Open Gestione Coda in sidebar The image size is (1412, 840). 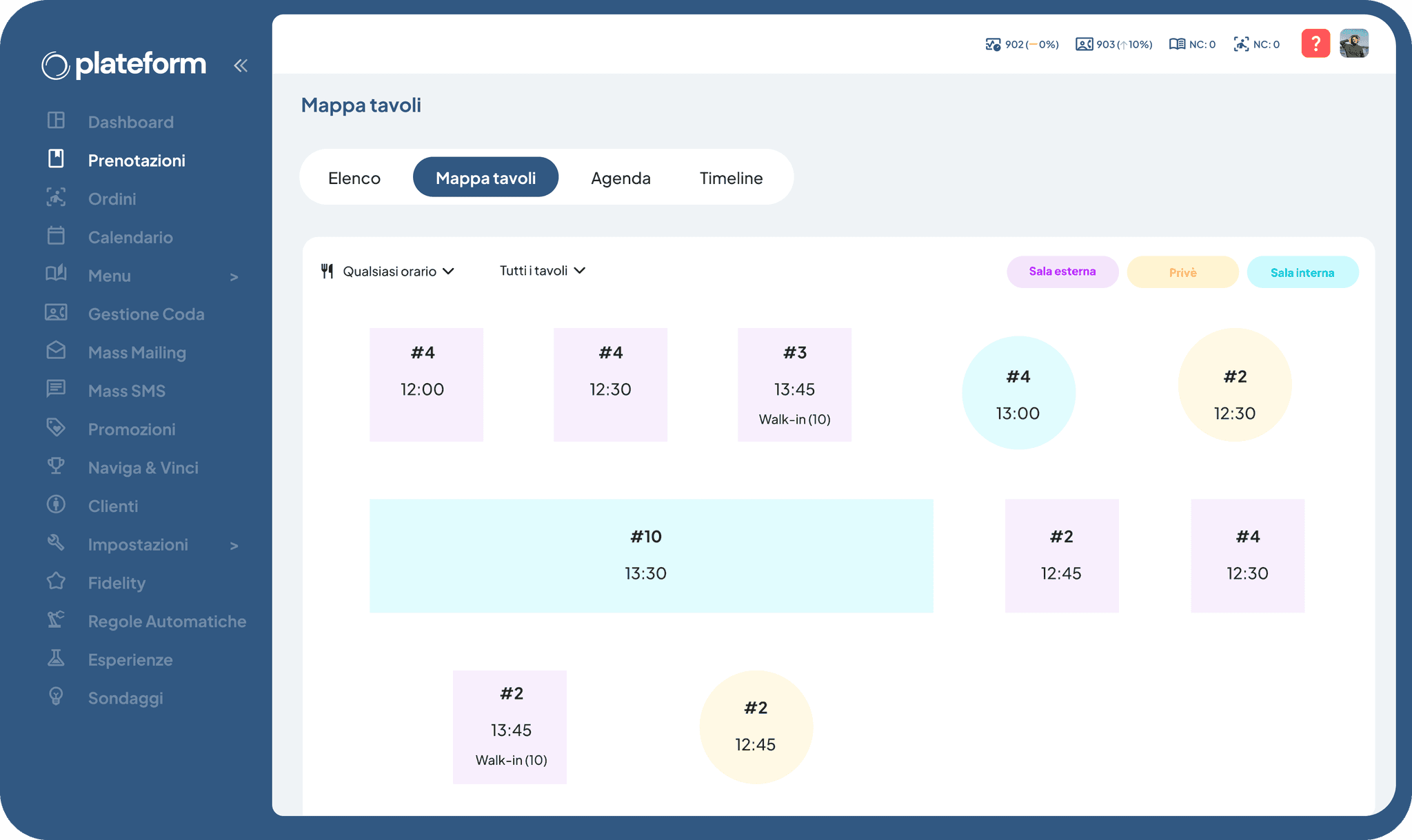coord(145,314)
